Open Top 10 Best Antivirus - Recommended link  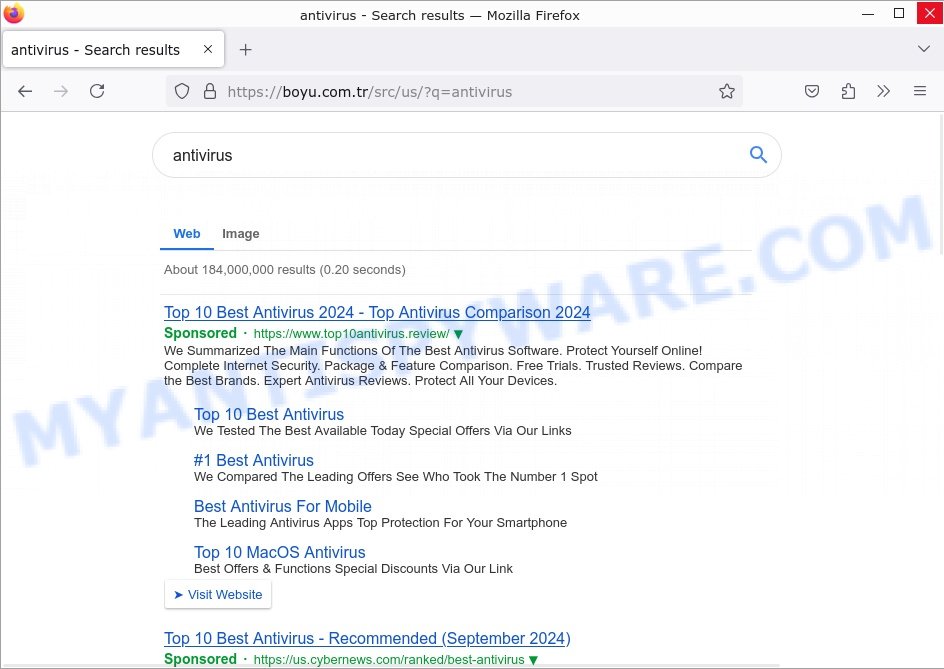pos(367,638)
